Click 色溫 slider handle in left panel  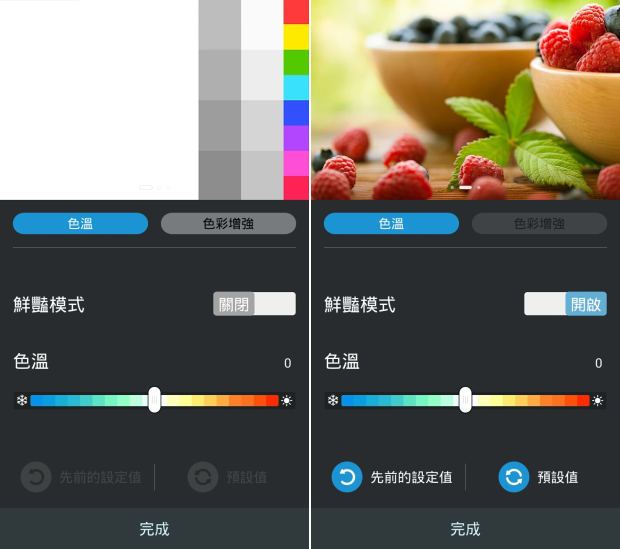154,400
